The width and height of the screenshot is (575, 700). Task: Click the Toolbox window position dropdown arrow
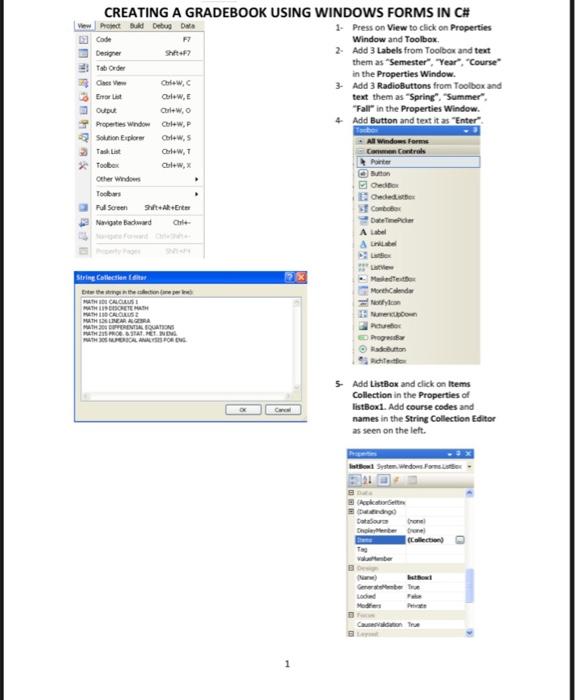[x=466, y=130]
